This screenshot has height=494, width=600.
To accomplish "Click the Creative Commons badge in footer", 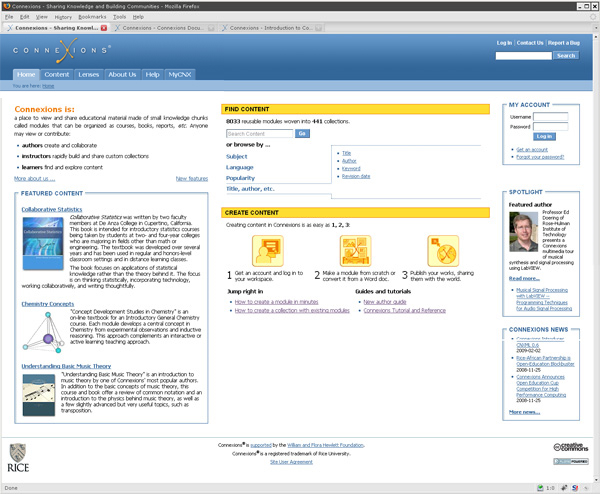I will 572,447.
